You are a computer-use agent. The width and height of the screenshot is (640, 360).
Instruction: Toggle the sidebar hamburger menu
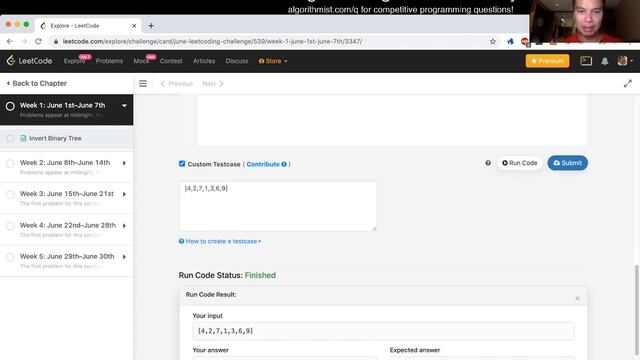tap(142, 83)
